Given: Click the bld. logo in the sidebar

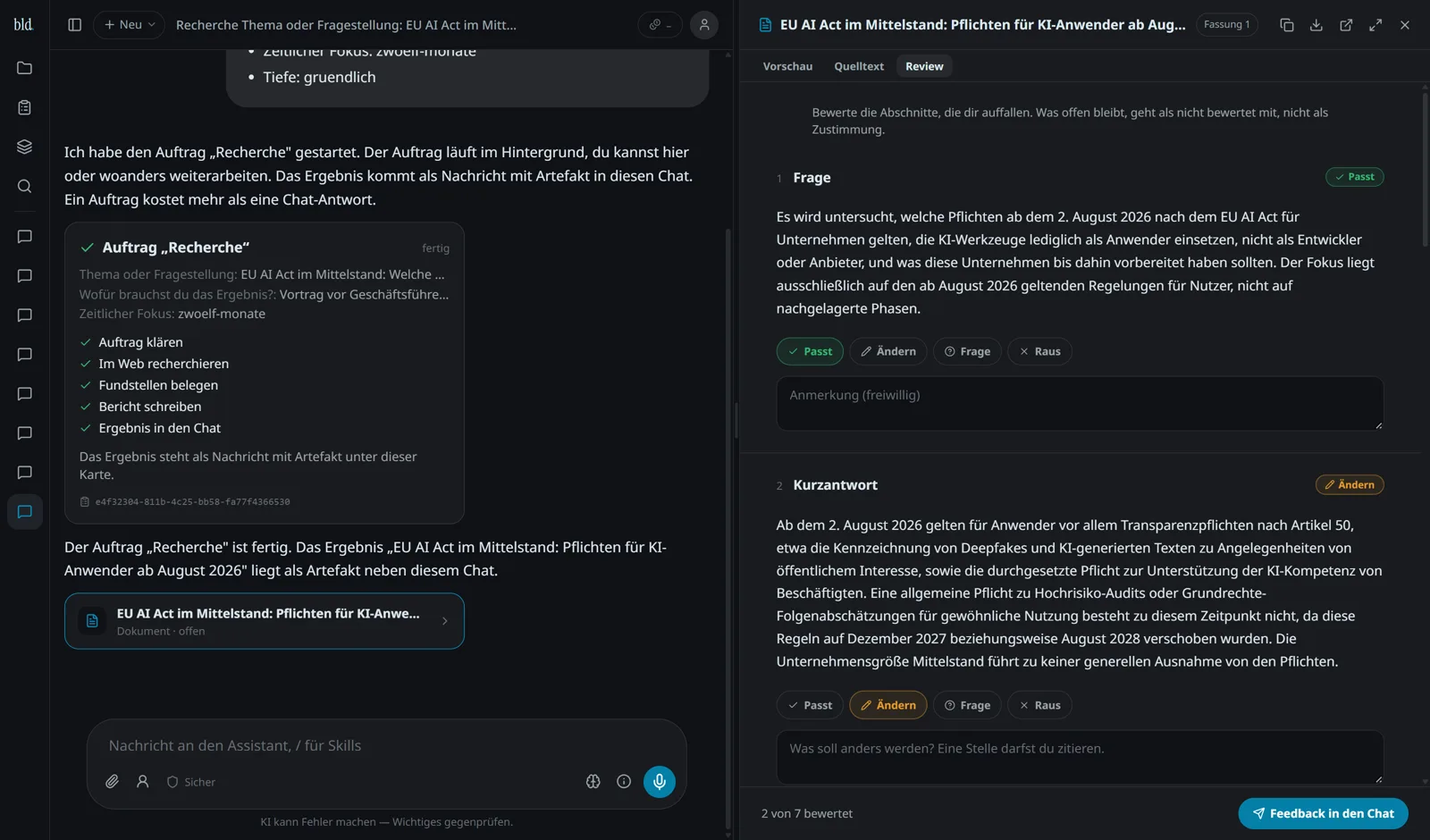Looking at the screenshot, I should 23,24.
